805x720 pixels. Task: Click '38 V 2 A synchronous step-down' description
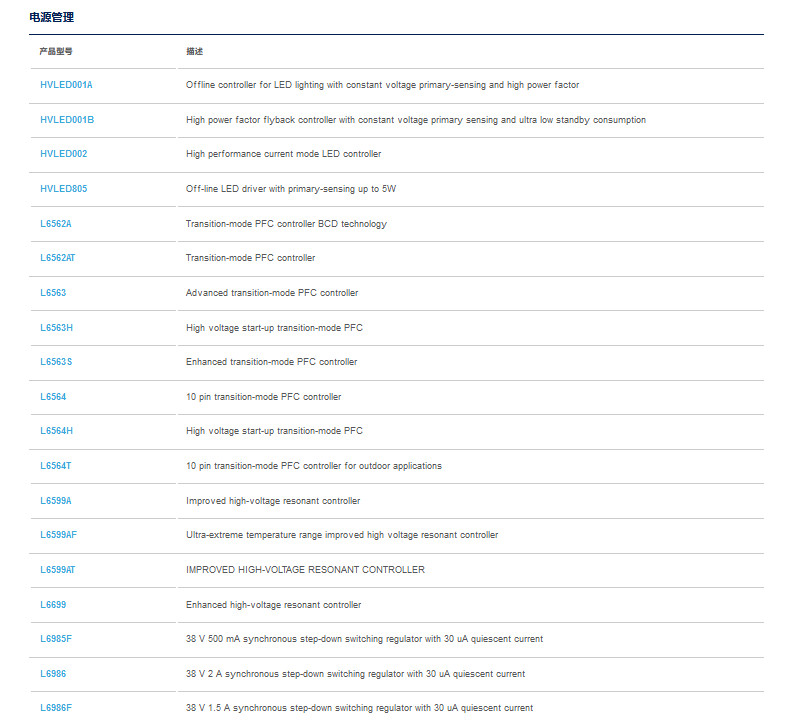point(355,673)
